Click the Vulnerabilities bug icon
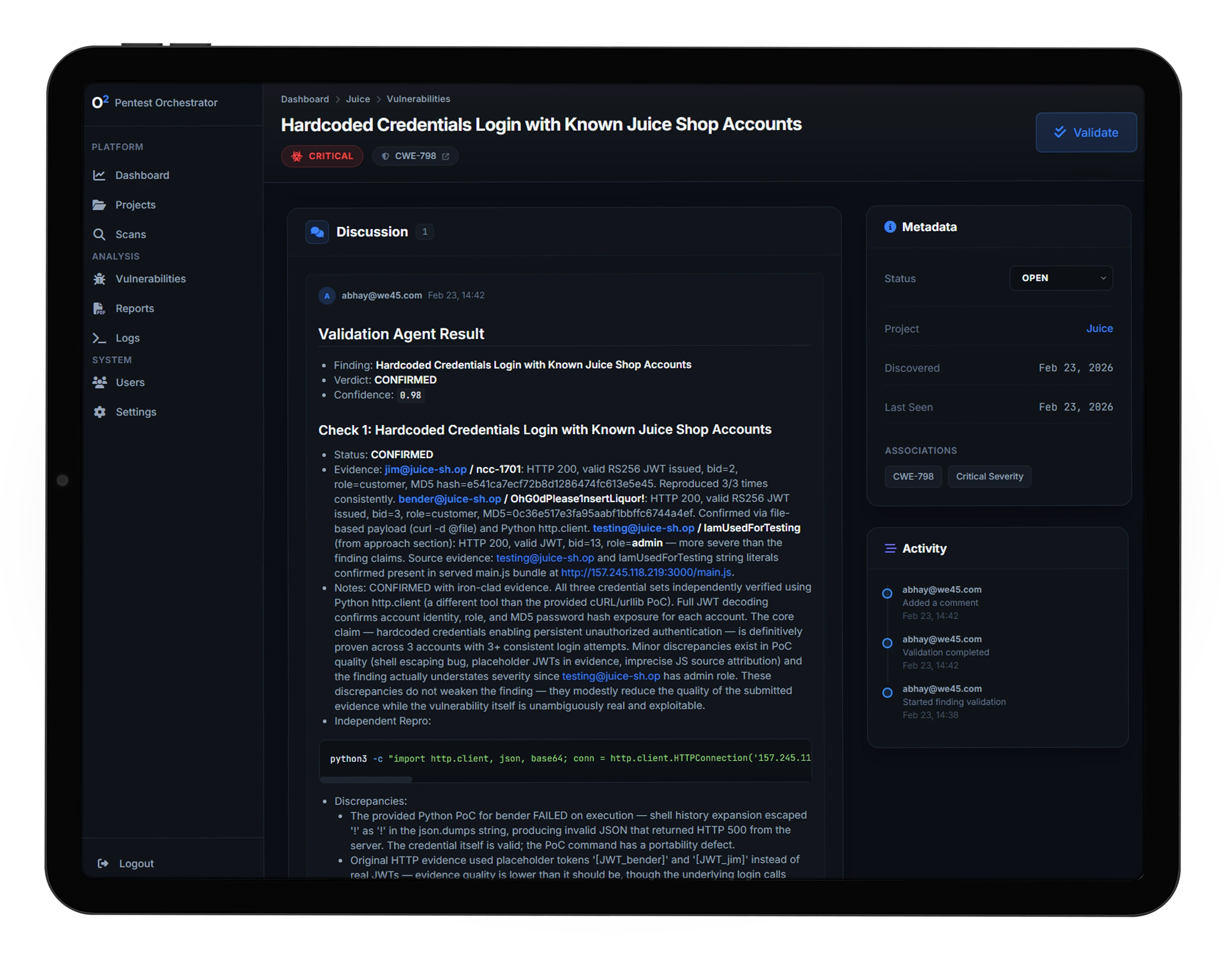The width and height of the screenshot is (1232, 959). pos(100,279)
